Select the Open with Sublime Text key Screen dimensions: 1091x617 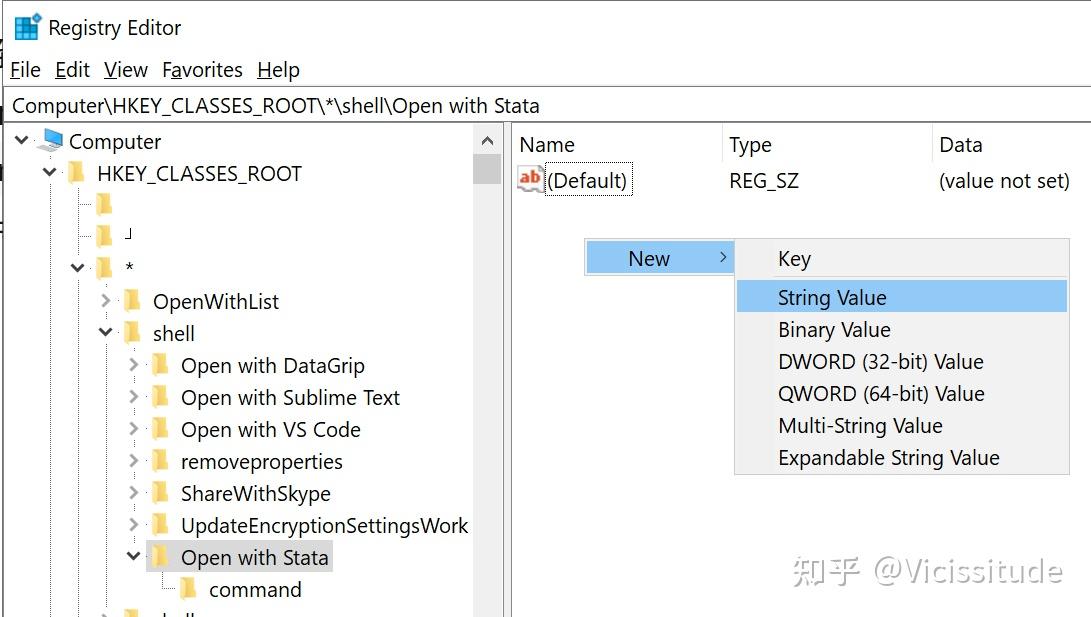pos(290,398)
